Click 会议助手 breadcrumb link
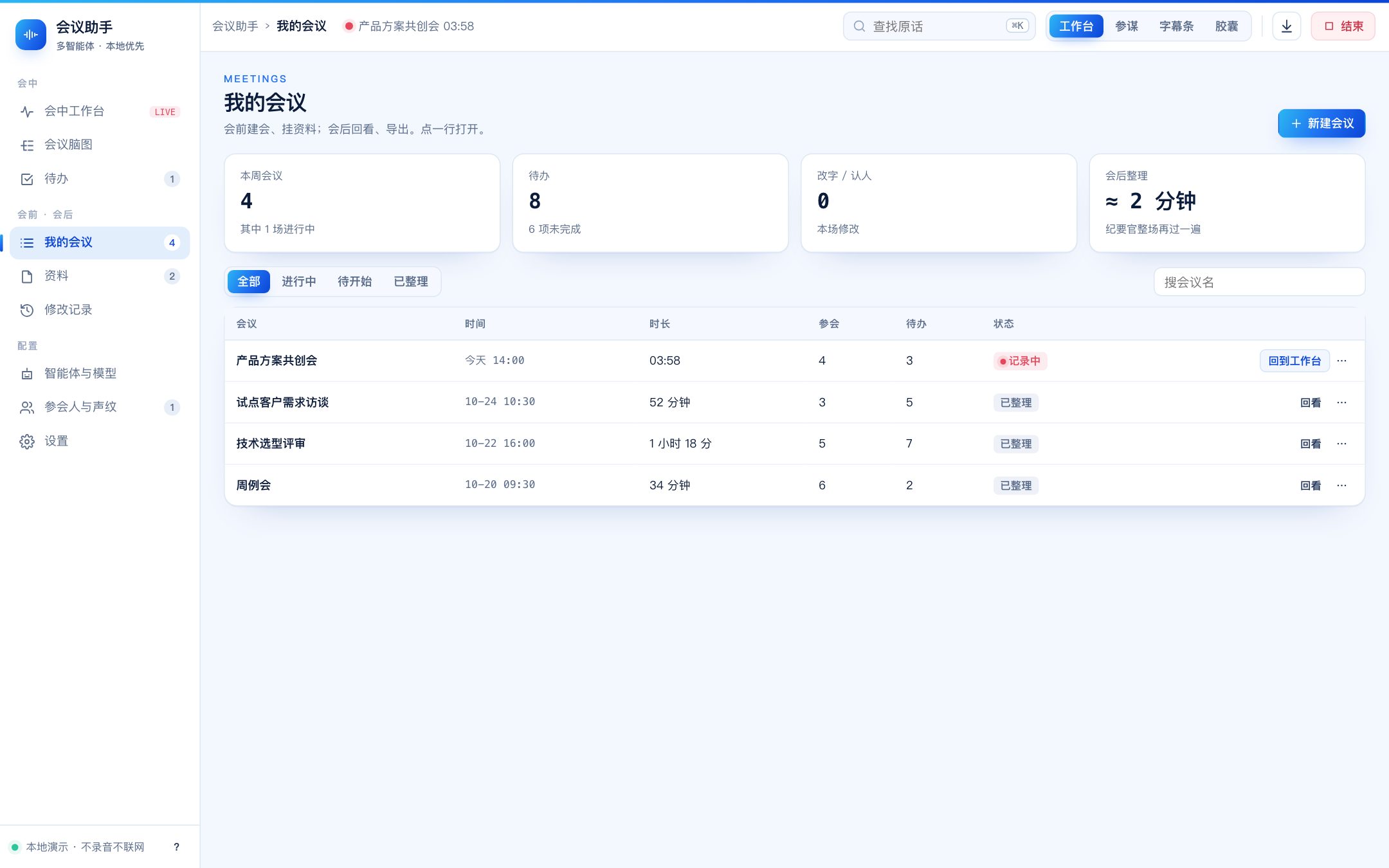This screenshot has width=1389, height=868. point(235,26)
